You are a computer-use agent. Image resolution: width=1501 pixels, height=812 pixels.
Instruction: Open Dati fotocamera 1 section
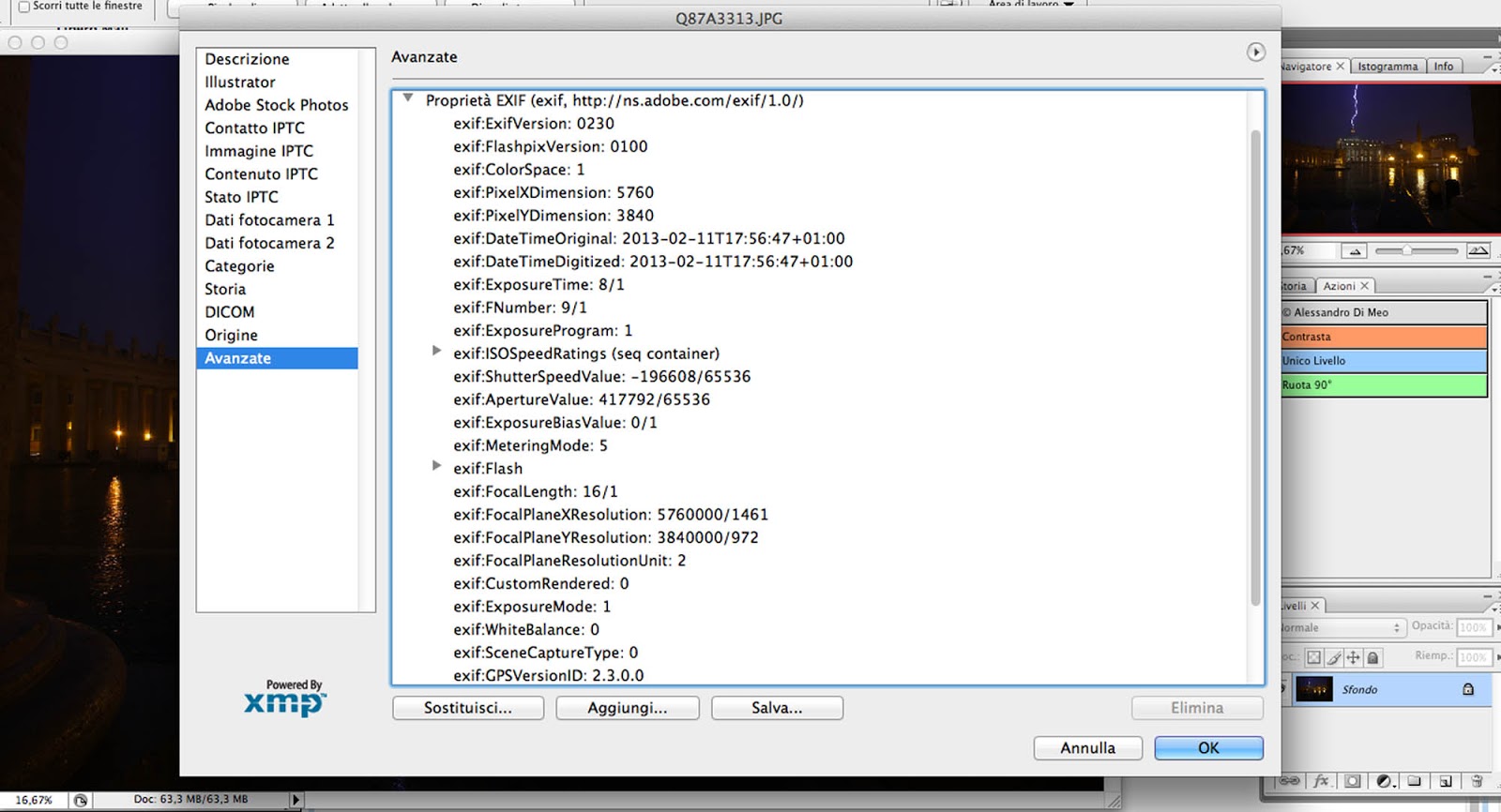[x=277, y=220]
